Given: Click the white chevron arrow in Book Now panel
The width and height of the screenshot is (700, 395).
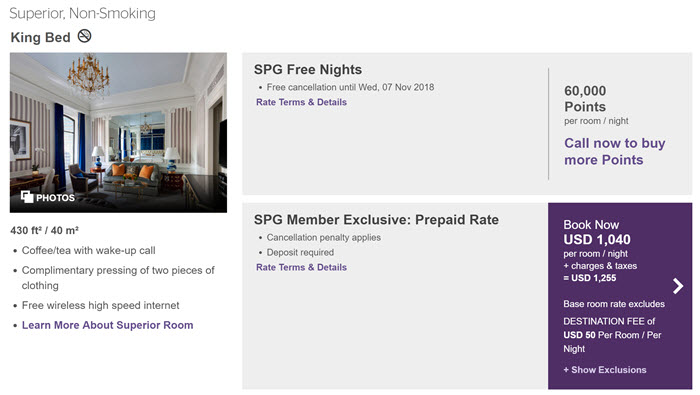Looking at the screenshot, I should point(678,286).
